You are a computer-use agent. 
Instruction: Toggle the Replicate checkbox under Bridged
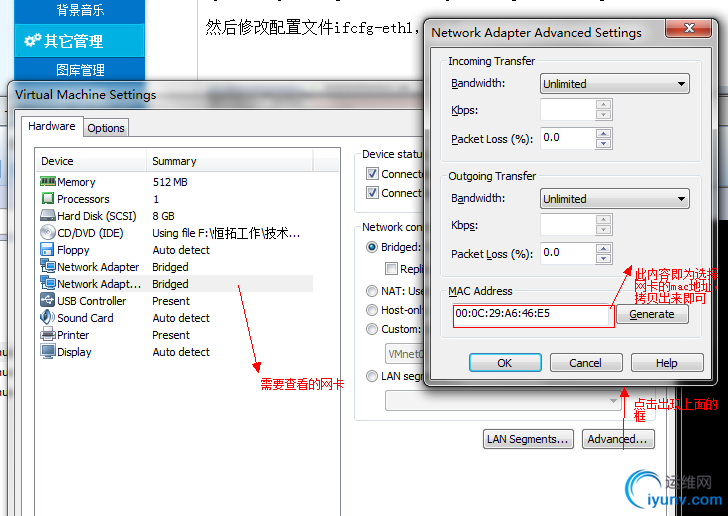[x=391, y=268]
